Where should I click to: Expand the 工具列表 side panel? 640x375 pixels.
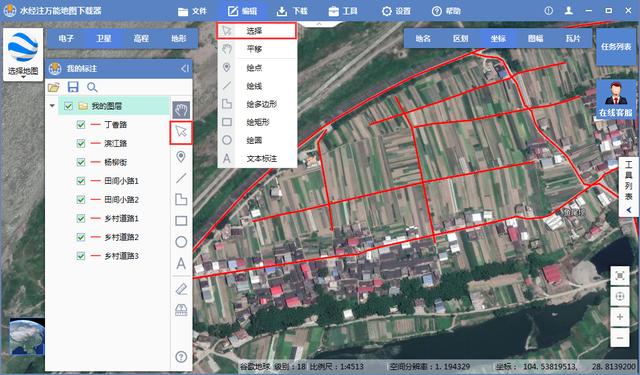629,186
